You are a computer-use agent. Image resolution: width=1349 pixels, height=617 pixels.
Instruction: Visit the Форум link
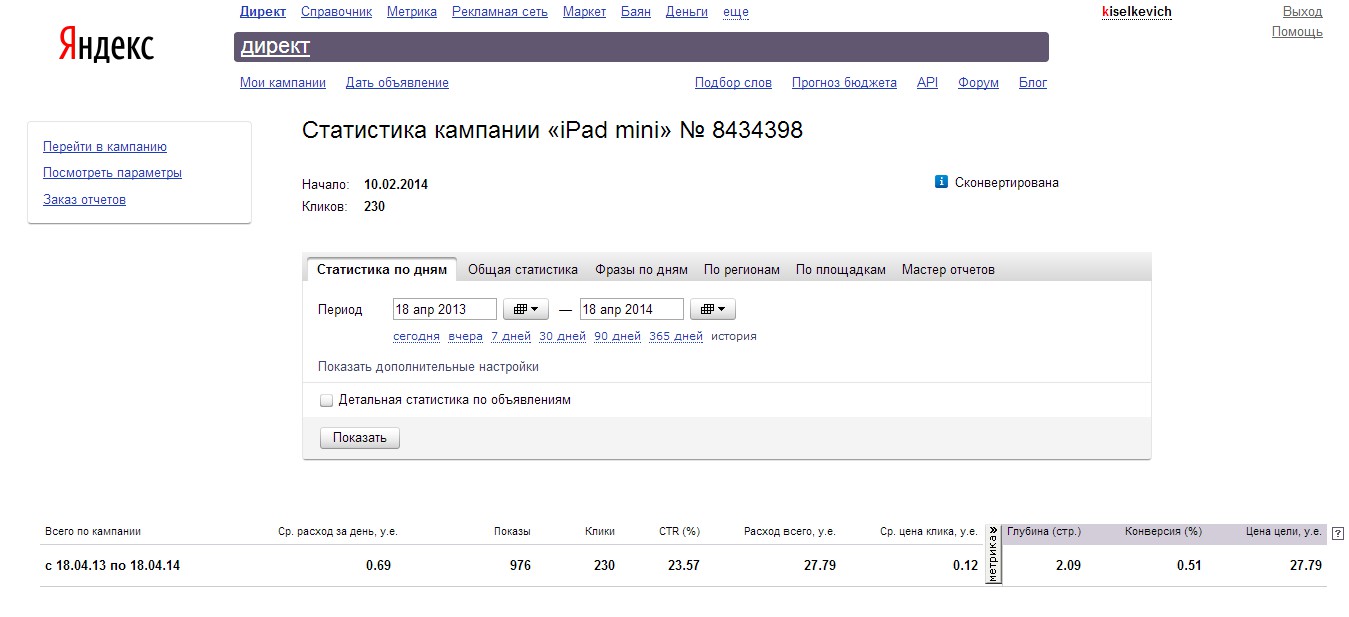[x=978, y=83]
